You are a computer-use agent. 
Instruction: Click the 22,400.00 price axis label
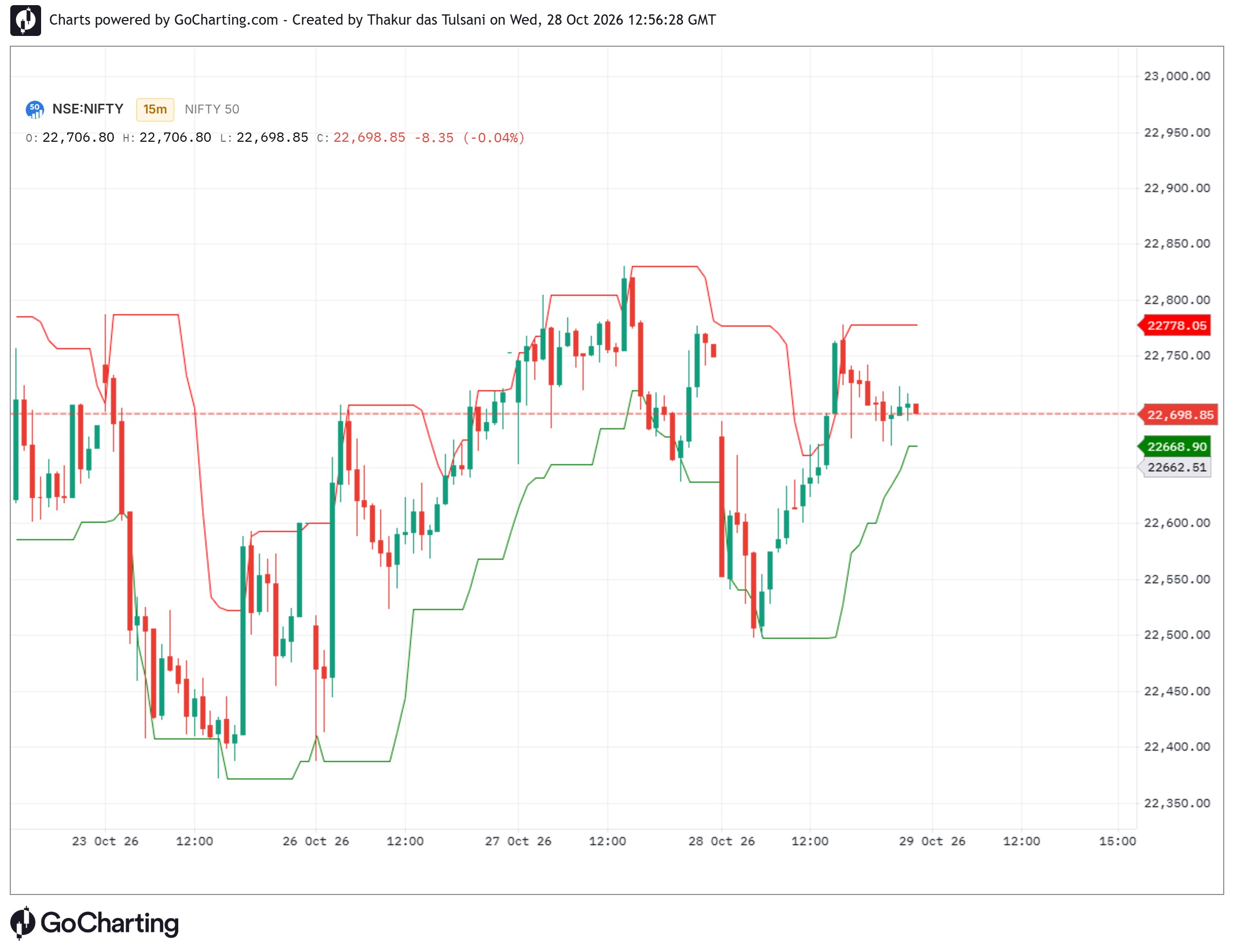[x=1177, y=747]
